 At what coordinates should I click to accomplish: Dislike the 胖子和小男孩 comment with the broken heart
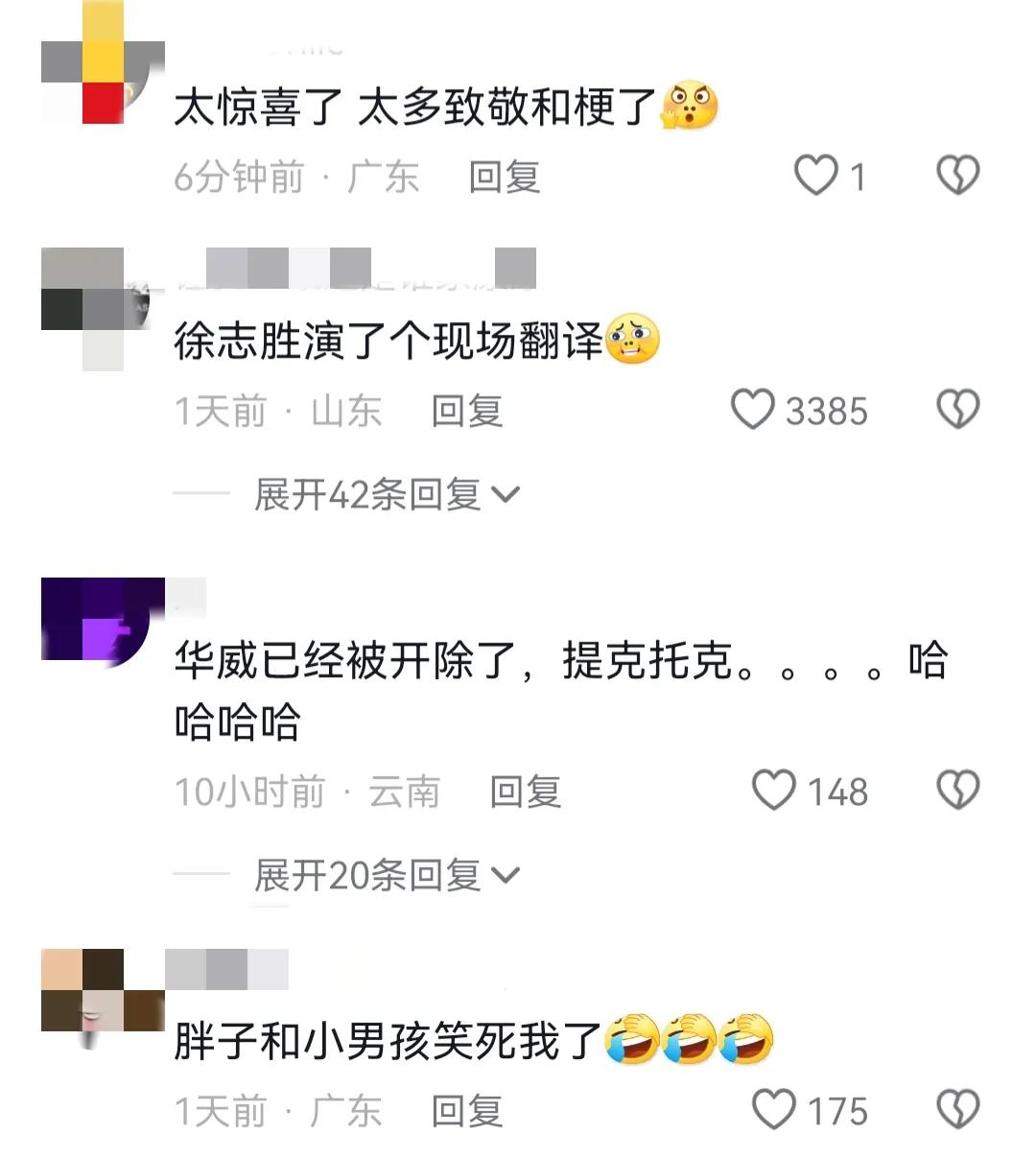coord(957,1110)
